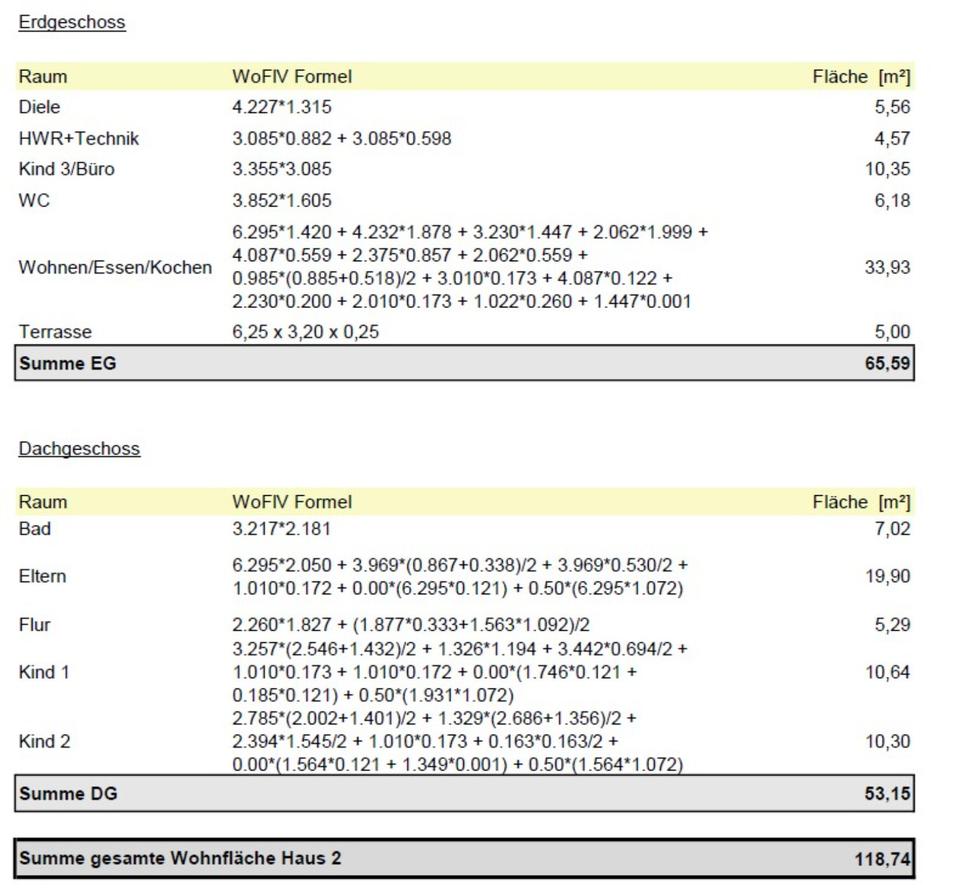Click the underlined Dachgeschoss heading
Viewport: 960px width, 895px height.
pyautogui.click(x=79, y=449)
